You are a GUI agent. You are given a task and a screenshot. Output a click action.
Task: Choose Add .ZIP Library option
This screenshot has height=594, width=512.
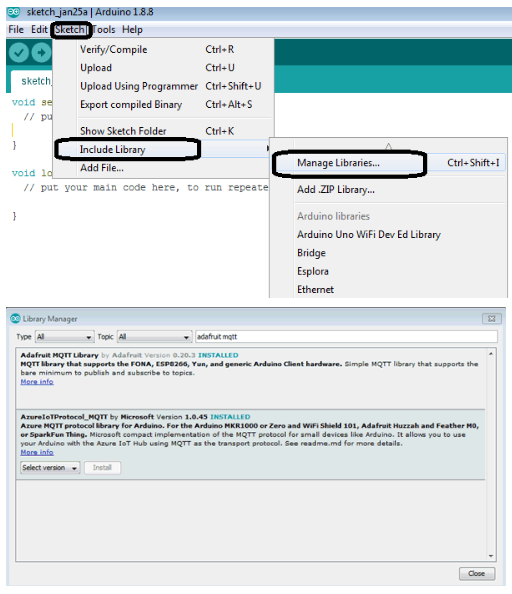coord(336,189)
